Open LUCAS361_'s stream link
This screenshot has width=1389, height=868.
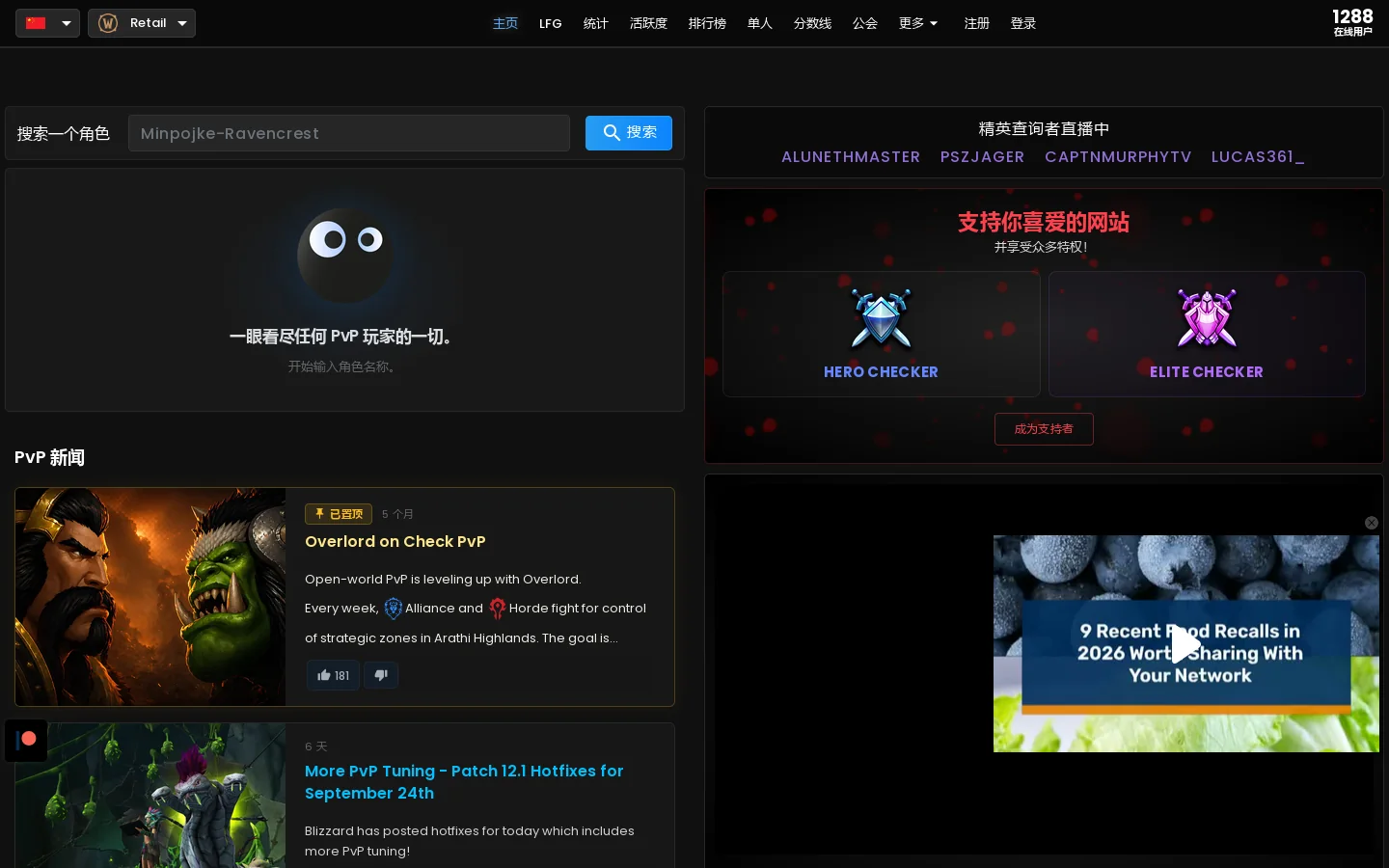click(1258, 157)
